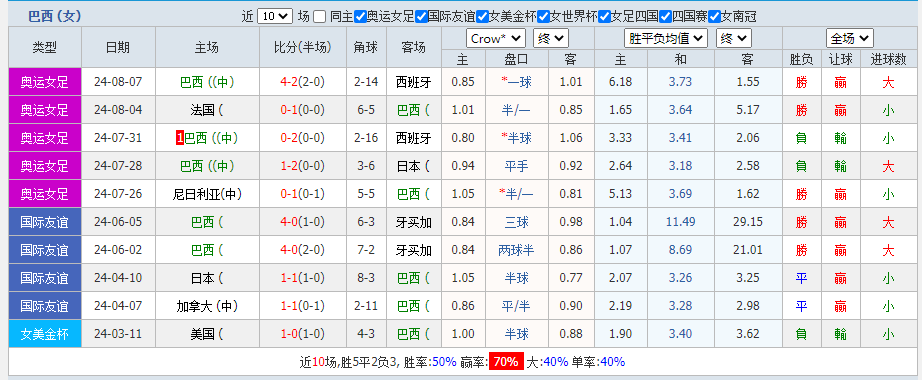Click the 平 result in the 24-04-10 row
922x380 pixels.
802,278
